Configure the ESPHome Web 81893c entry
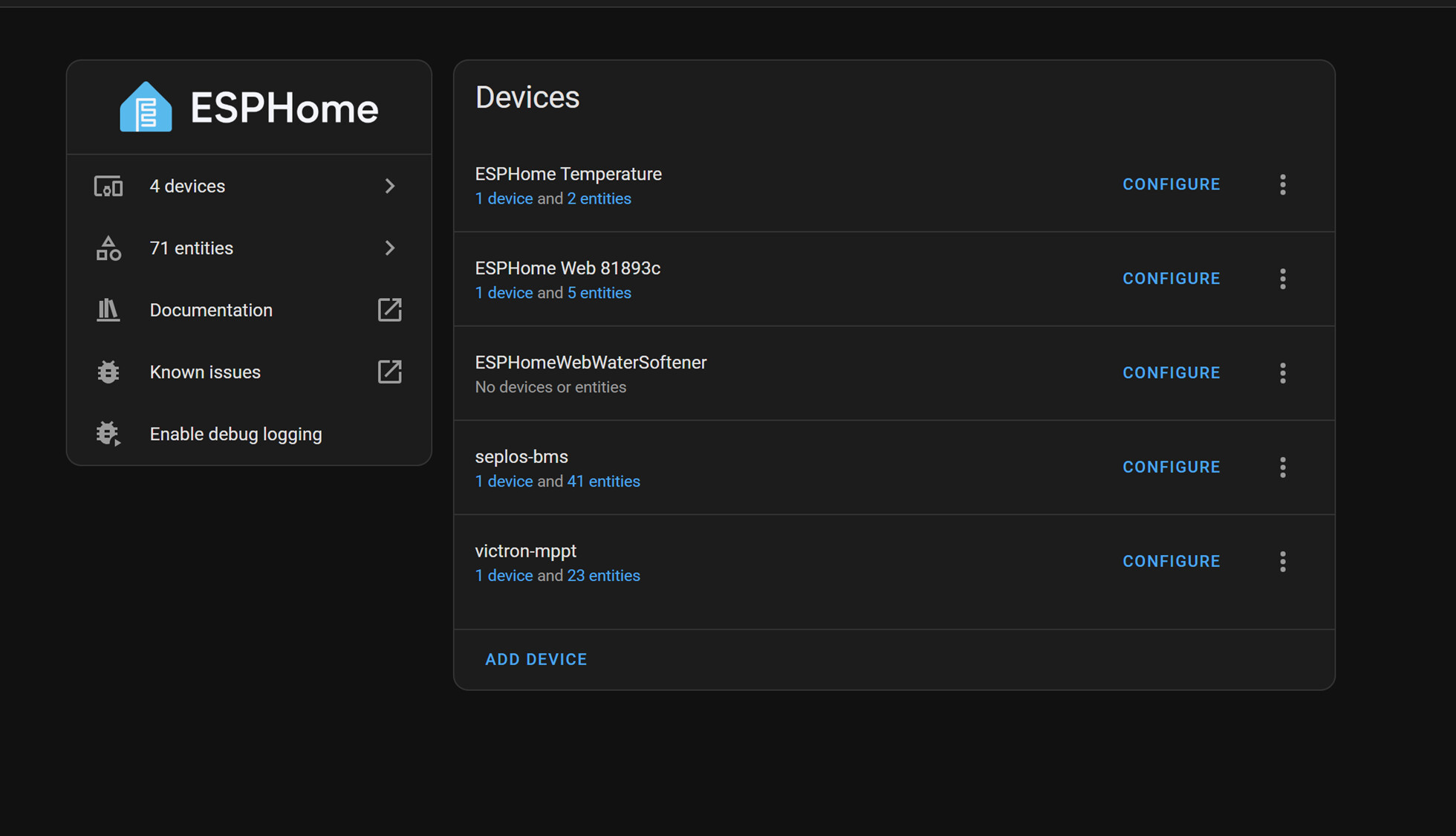This screenshot has width=1456, height=836. (1171, 279)
